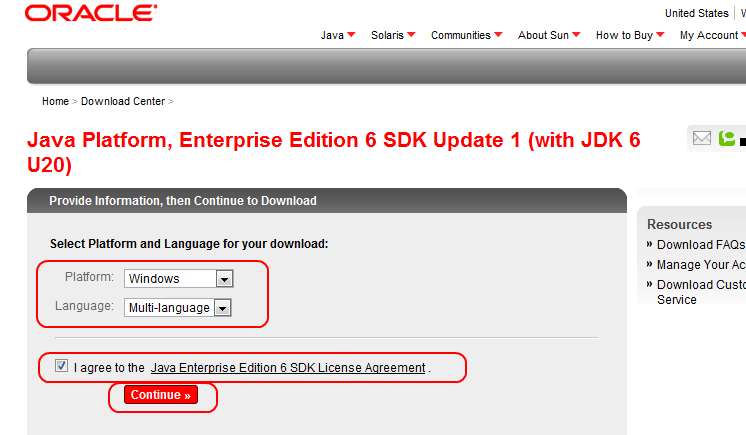This screenshot has height=435, width=746.
Task: Open the Language dropdown
Action: [x=223, y=308]
